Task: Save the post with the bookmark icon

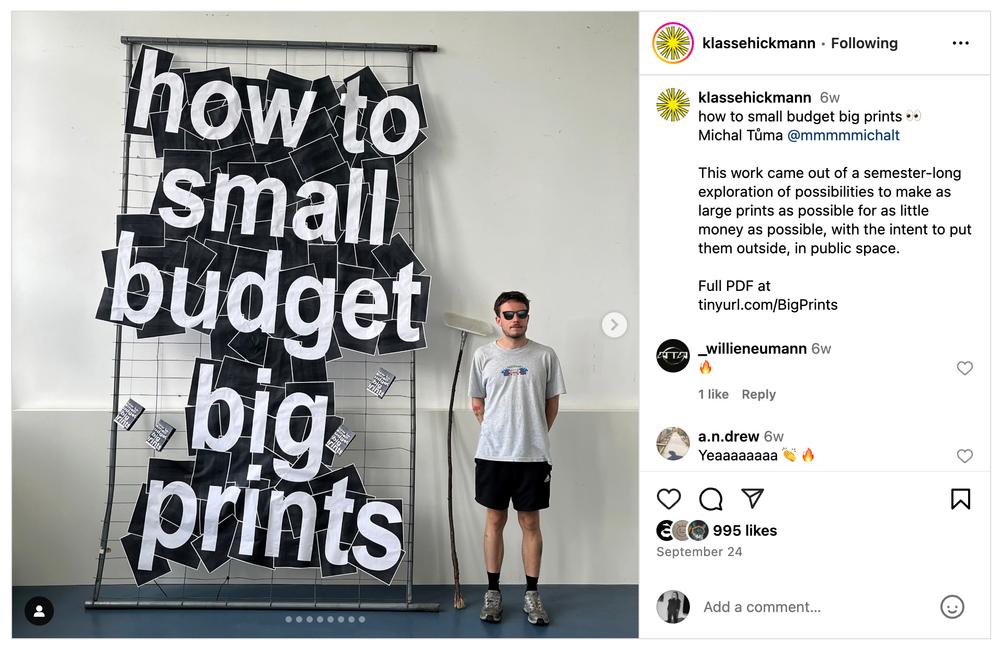Action: coord(960,499)
